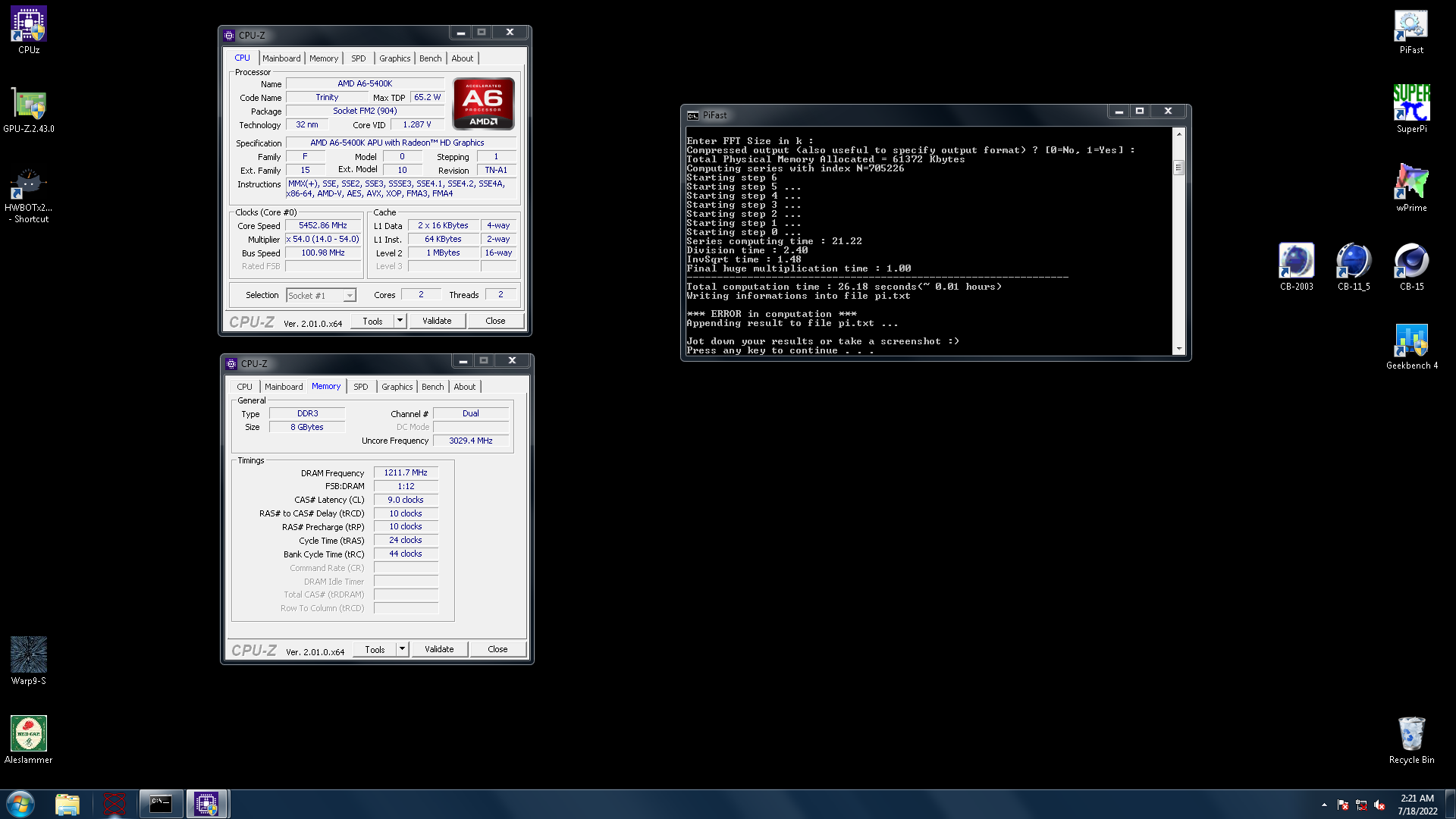Click Validate button in upper CPU-Z

point(437,321)
